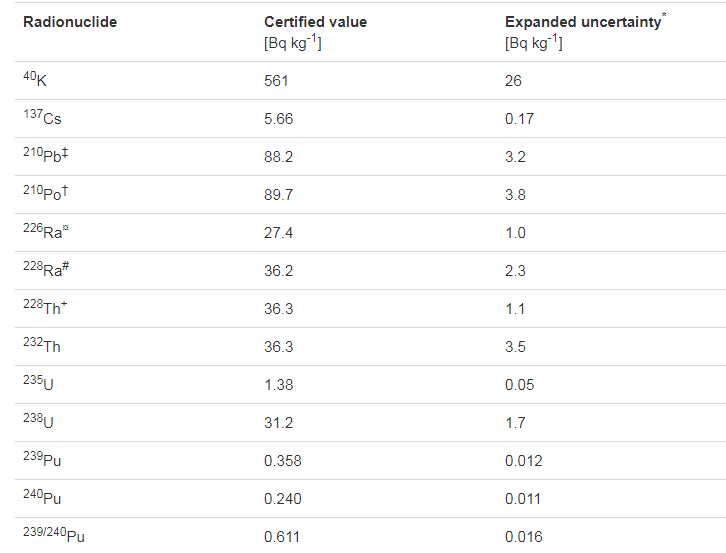Viewport: 726px width, 553px height.
Task: Click the 27.4 certified value
Action: tap(279, 233)
